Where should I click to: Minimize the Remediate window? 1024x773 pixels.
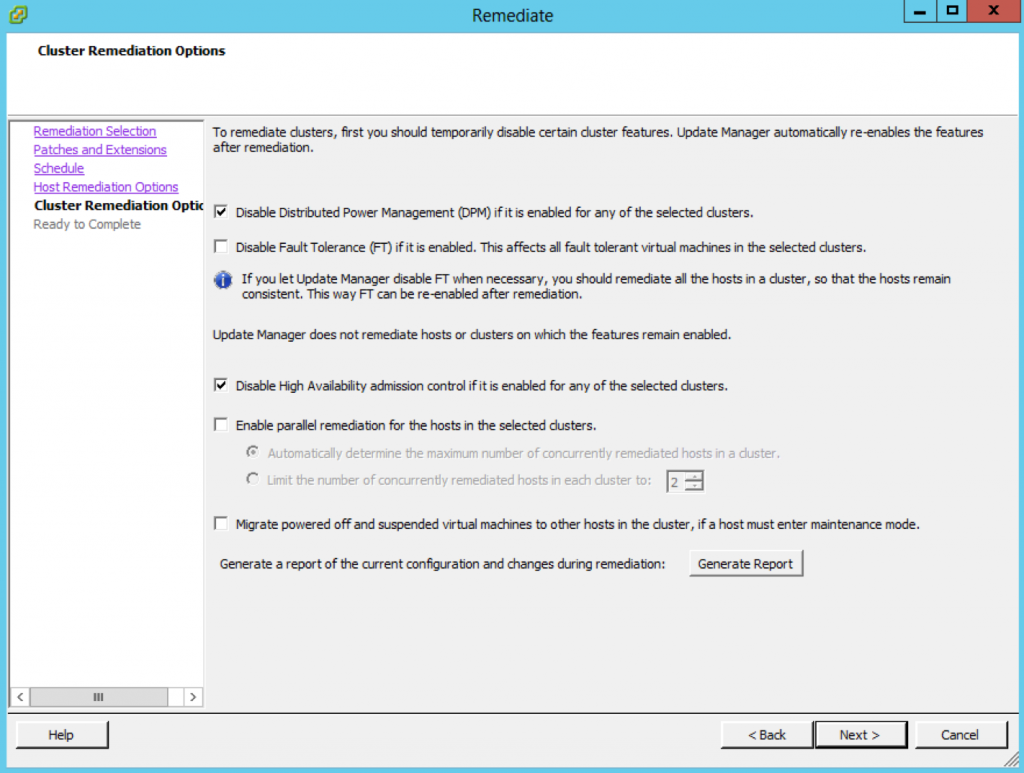(920, 11)
